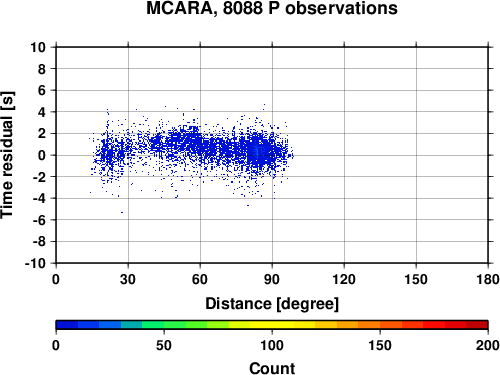Select the y-axis tick label "10"
The height and width of the screenshot is (375, 500).
click(38, 47)
